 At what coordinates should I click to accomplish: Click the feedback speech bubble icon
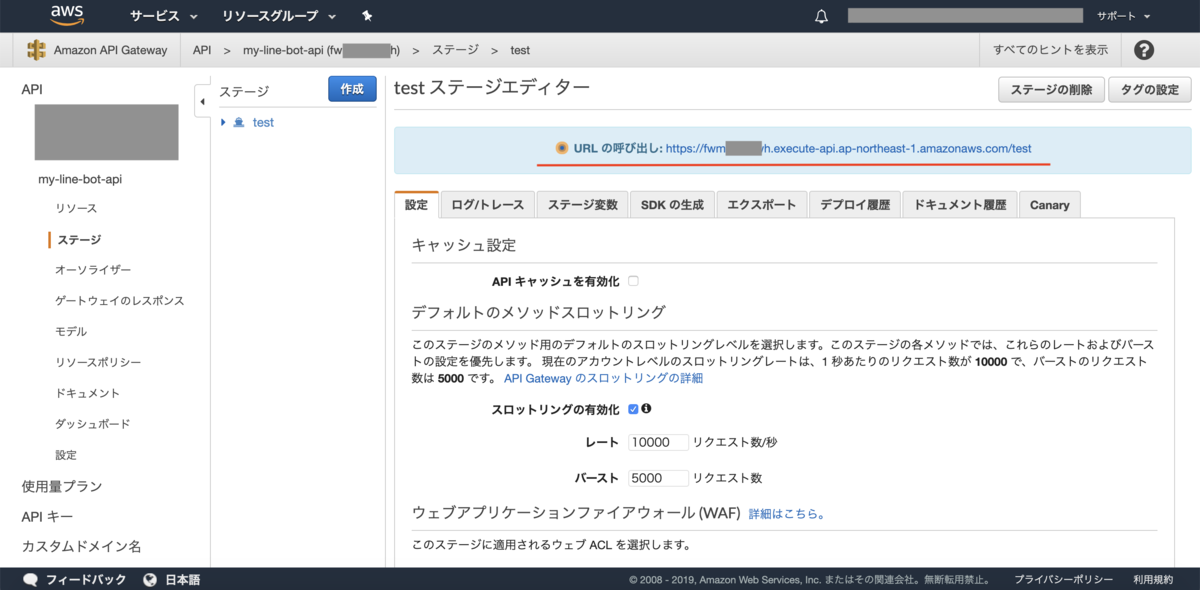tap(30, 579)
